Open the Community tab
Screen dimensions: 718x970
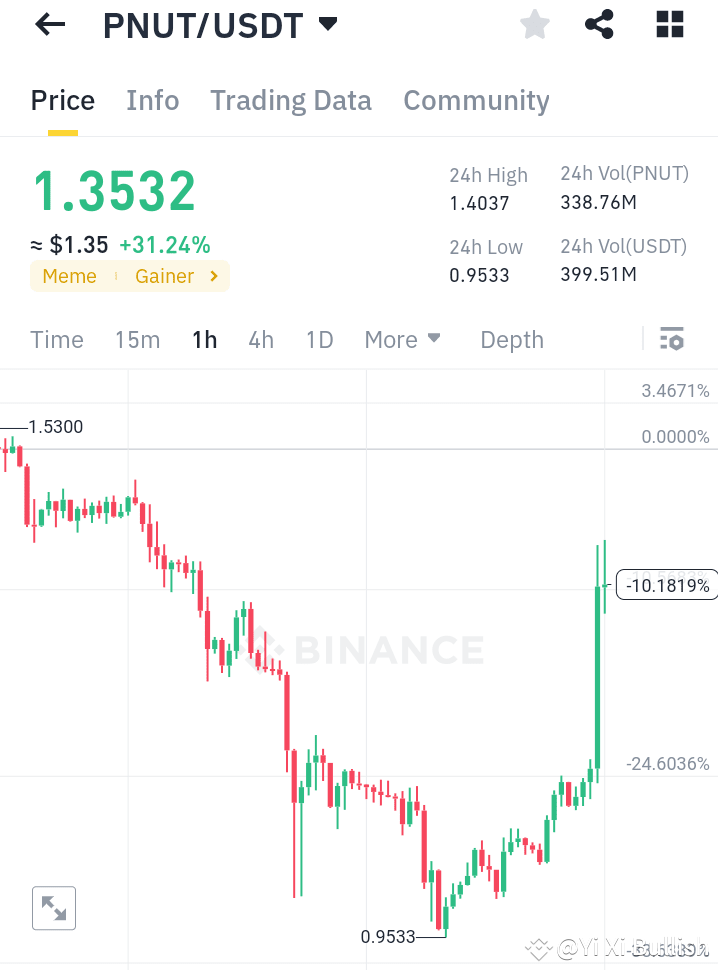coord(476,100)
